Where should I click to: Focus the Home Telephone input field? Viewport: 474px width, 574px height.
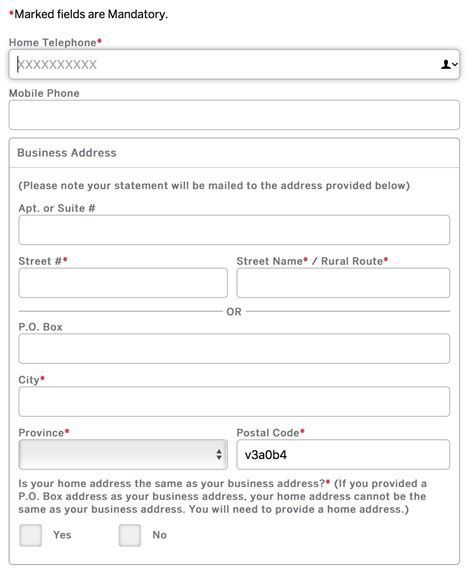(234, 64)
